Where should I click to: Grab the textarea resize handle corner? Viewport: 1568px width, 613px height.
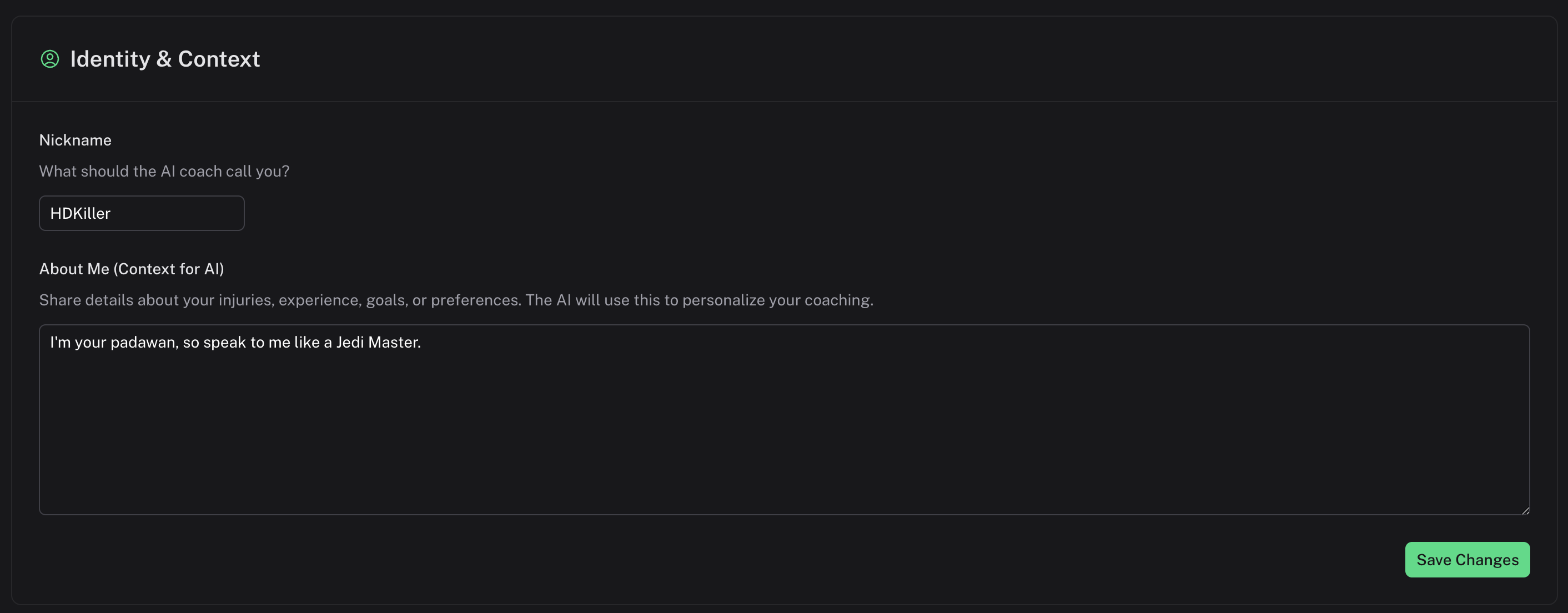1525,510
